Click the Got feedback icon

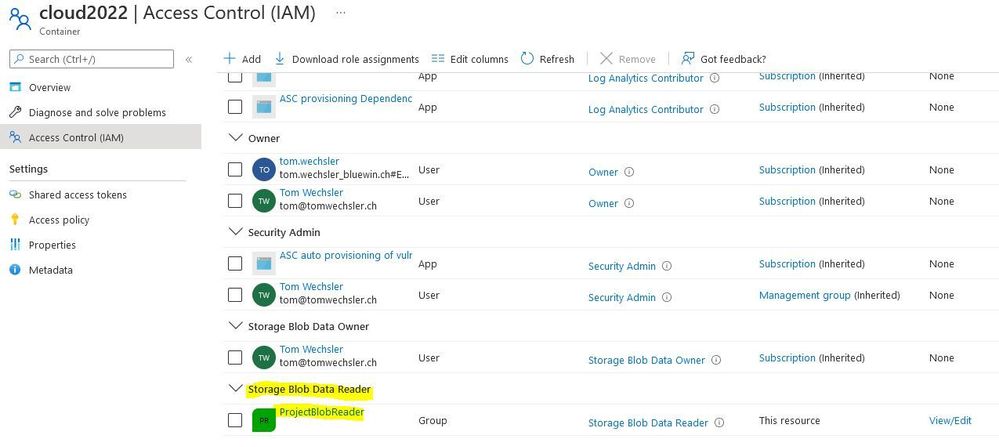(687, 59)
